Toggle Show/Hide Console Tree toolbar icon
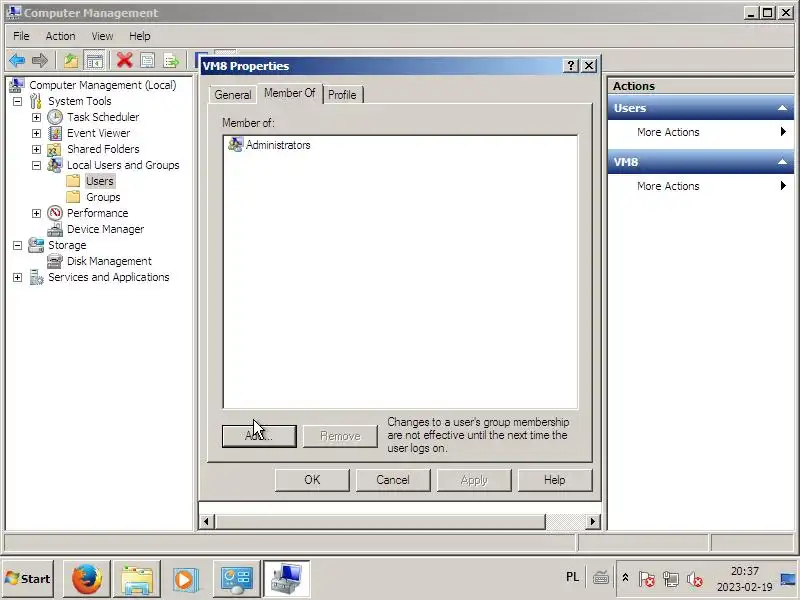800x600 pixels. pyautogui.click(x=94, y=61)
